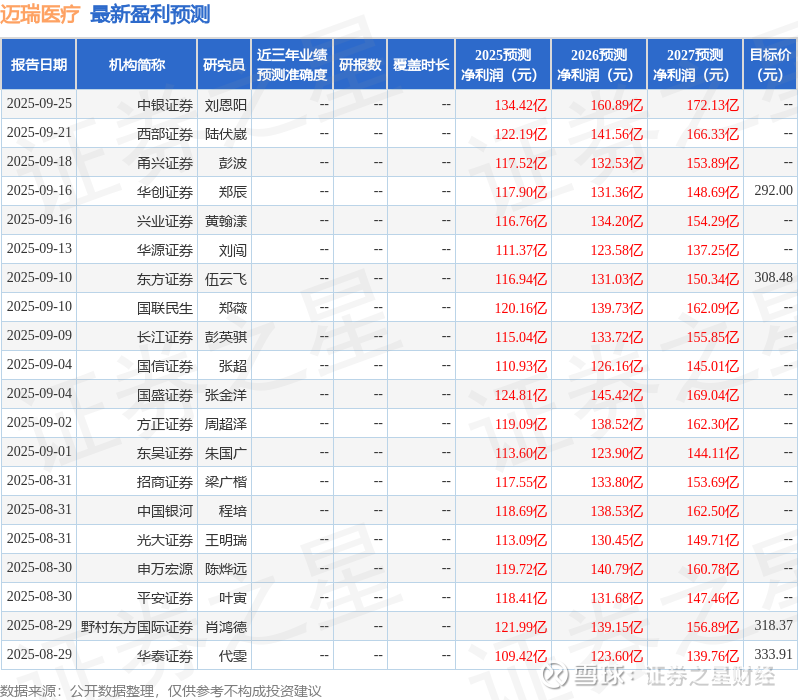The image size is (798, 700).
Task: Select the 172.13亿 profit value
Action: tap(712, 105)
